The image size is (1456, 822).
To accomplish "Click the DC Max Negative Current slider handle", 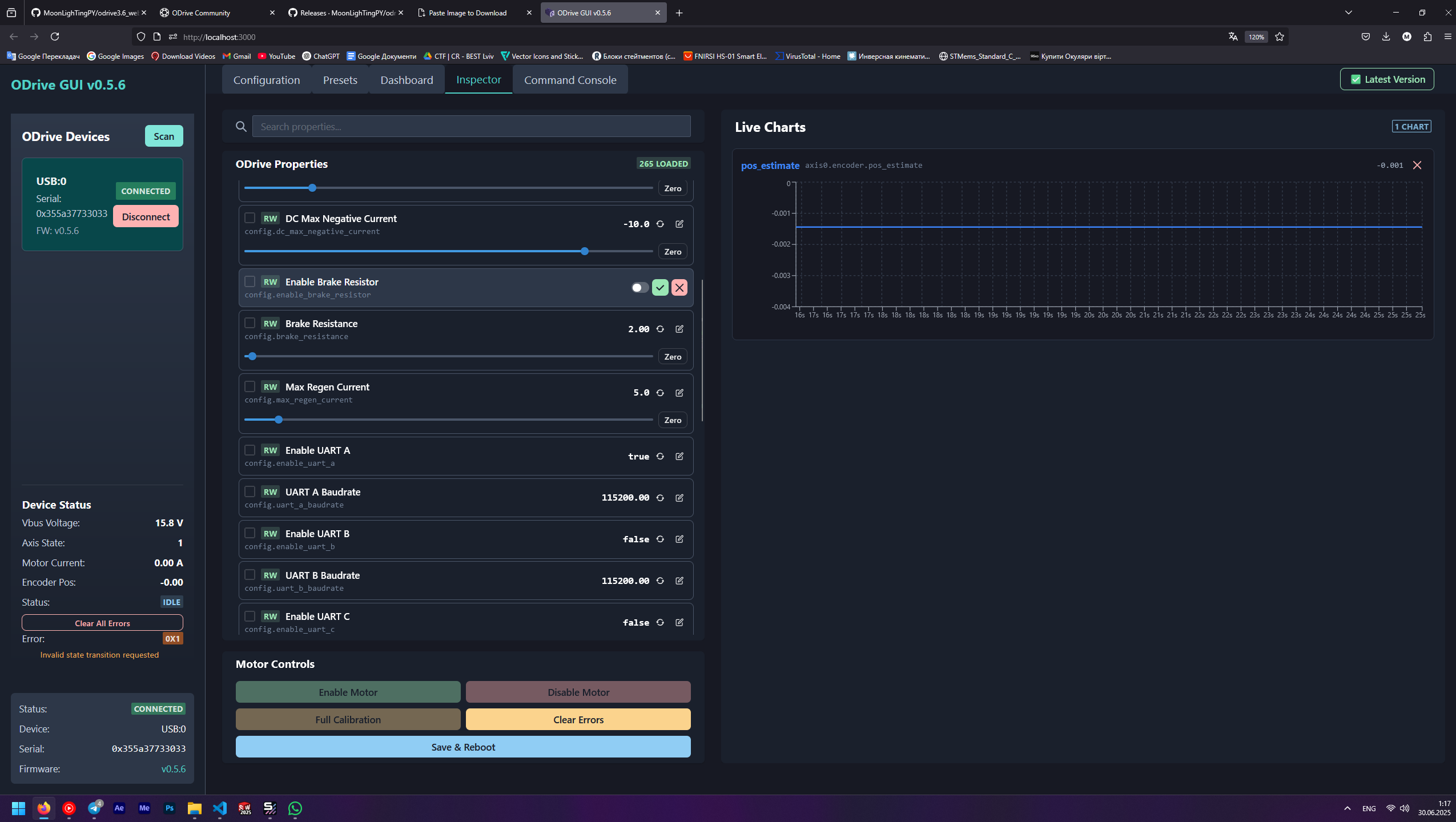I will [585, 251].
